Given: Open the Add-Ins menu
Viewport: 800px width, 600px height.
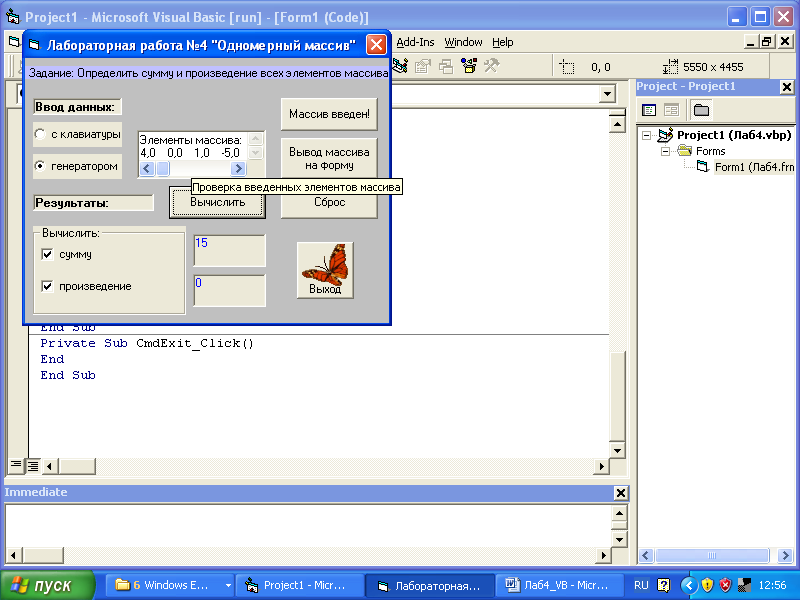Looking at the screenshot, I should click(415, 42).
